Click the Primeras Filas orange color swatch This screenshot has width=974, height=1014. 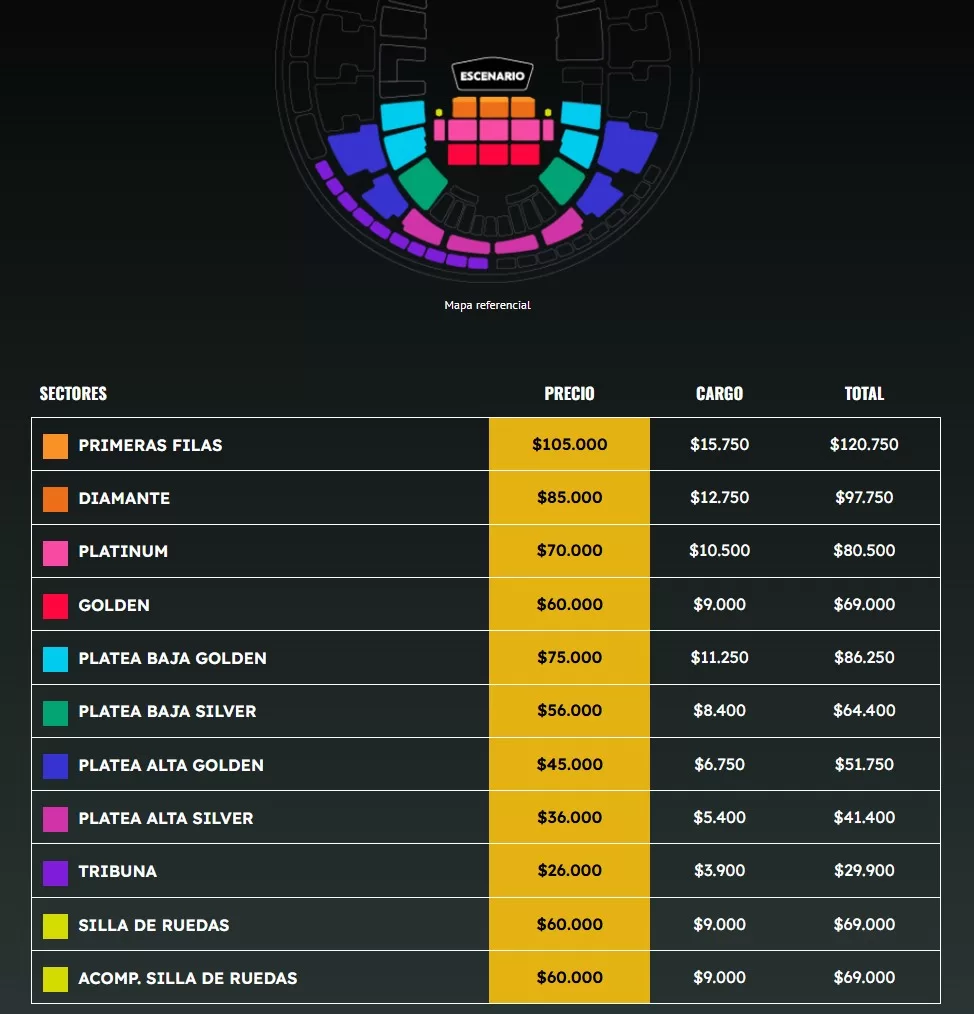click(x=55, y=446)
